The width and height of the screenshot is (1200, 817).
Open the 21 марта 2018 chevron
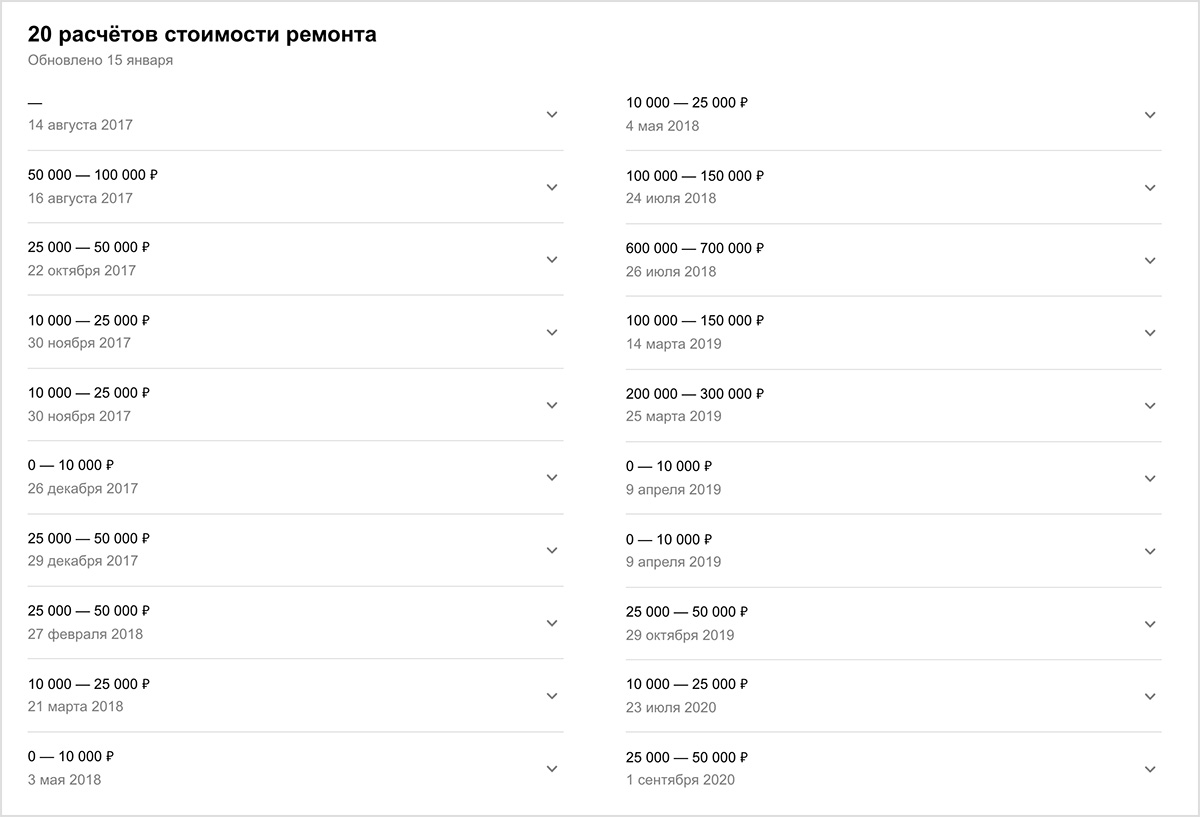pos(552,696)
